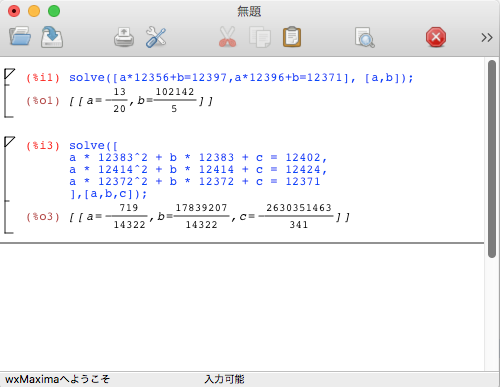Place the cursor in the first solve input line
The image size is (500, 387).
241,78
